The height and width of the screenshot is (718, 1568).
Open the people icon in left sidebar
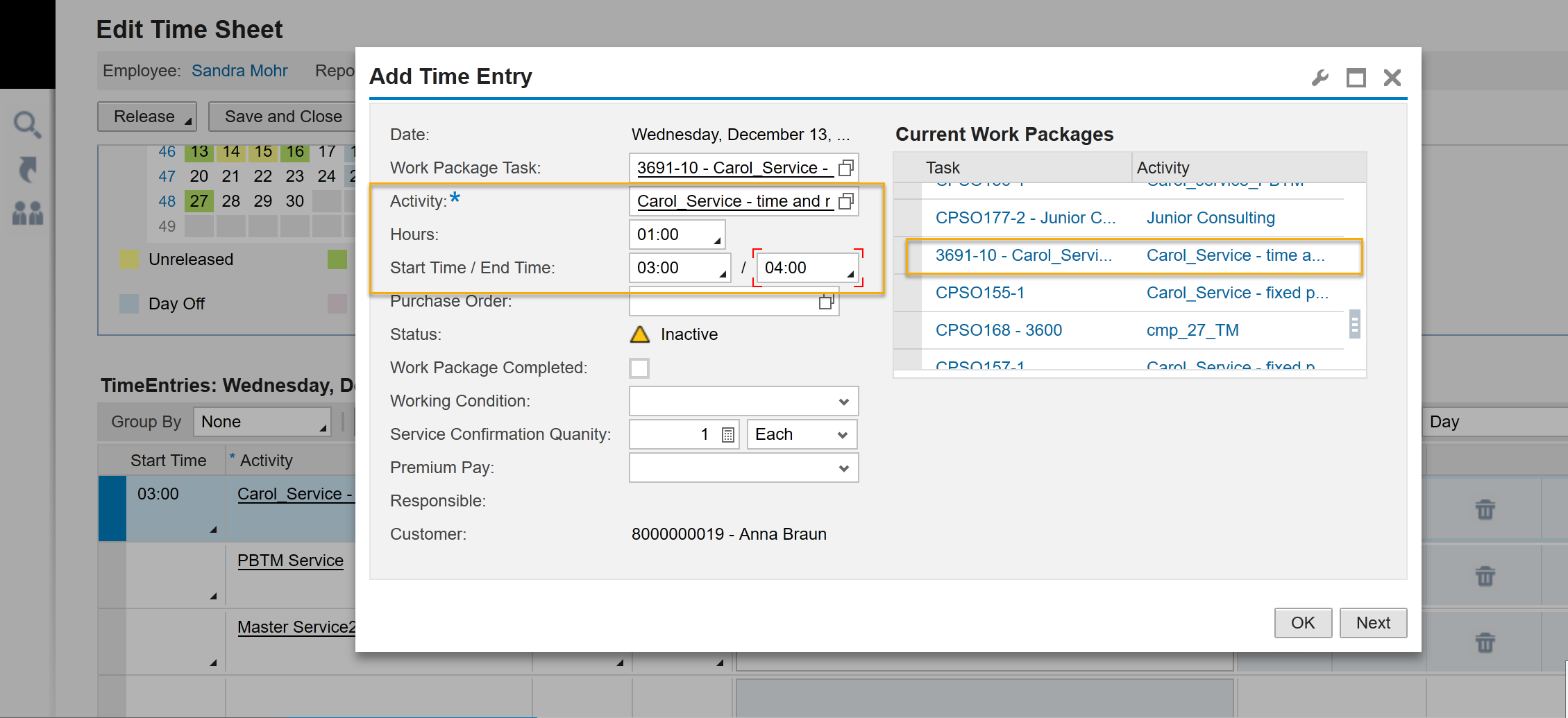(28, 213)
